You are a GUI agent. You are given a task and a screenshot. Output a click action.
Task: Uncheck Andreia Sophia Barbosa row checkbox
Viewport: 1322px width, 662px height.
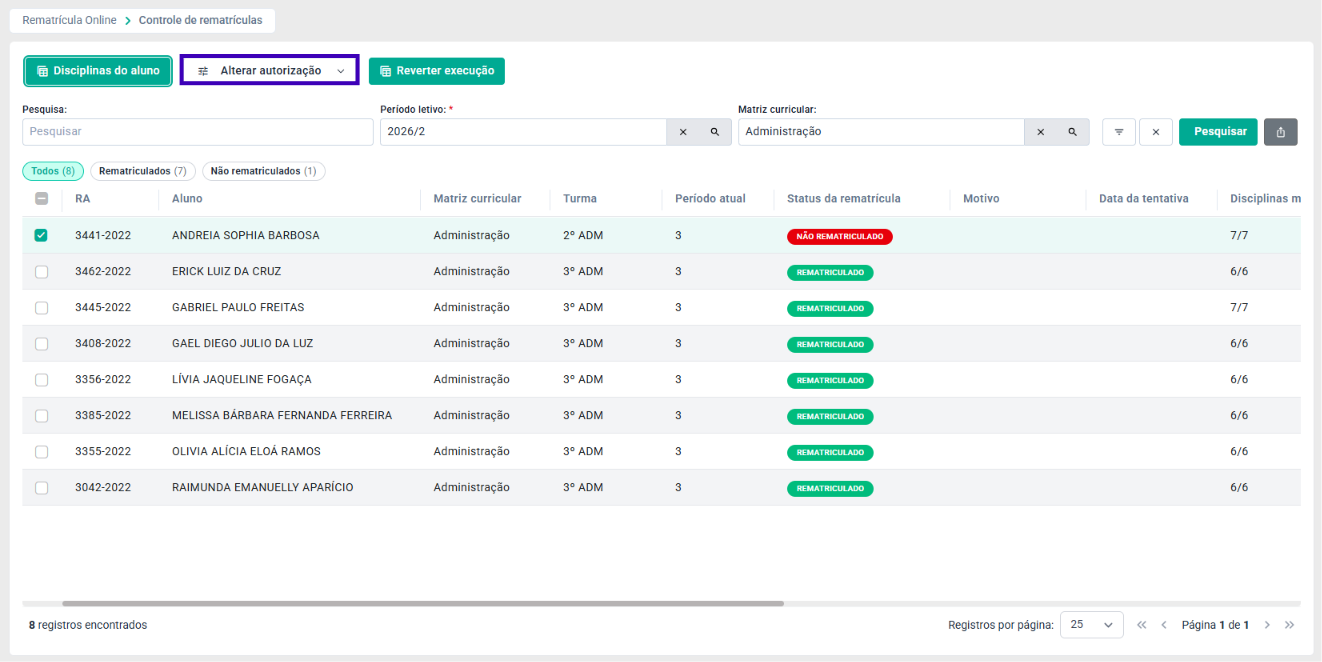[x=41, y=236]
